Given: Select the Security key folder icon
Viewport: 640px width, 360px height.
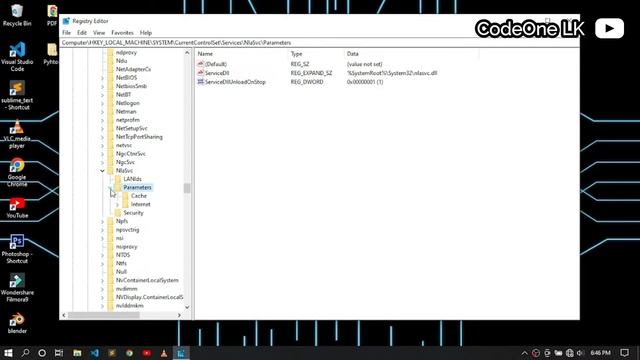Looking at the screenshot, I should (x=118, y=213).
